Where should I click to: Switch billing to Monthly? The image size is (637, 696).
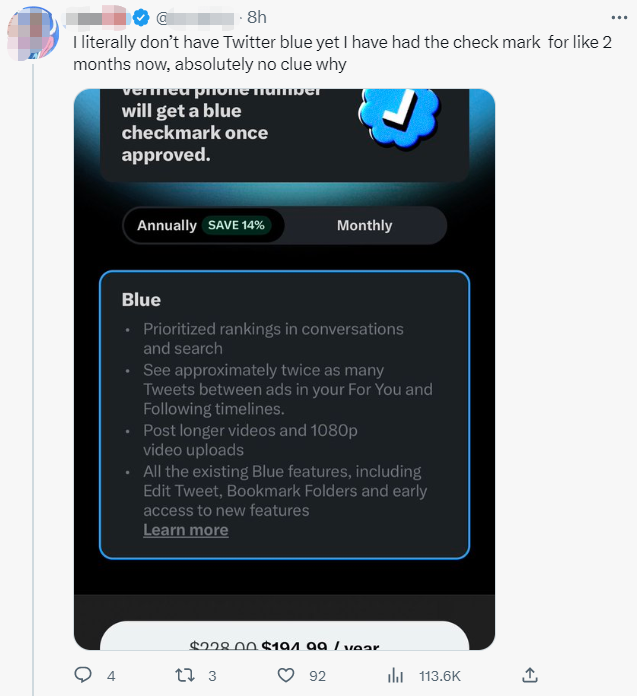(364, 225)
